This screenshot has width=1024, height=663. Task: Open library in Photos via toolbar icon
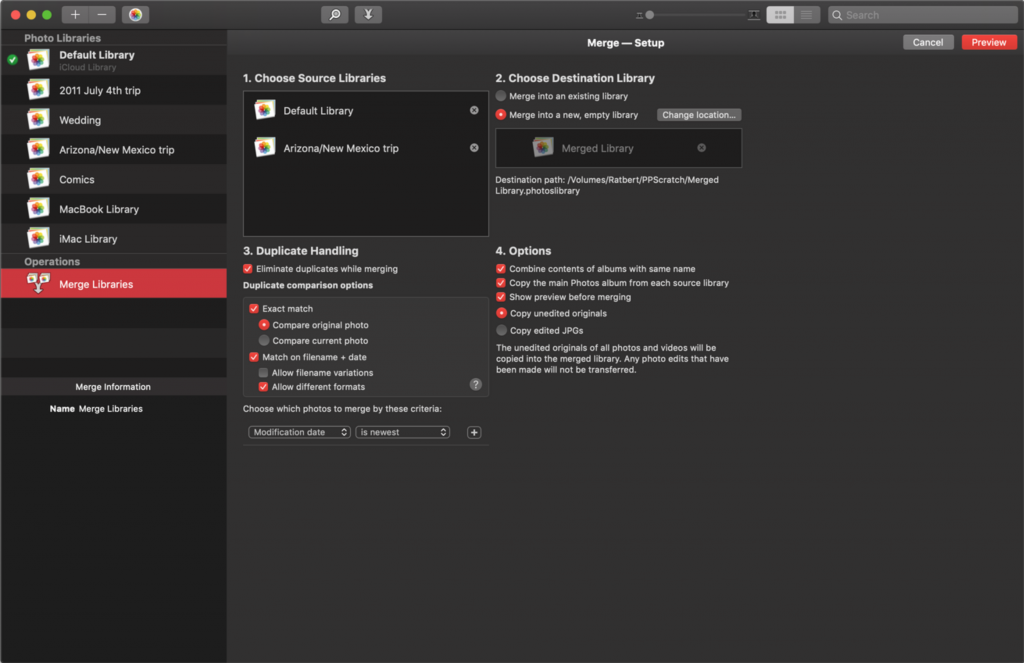tap(135, 15)
